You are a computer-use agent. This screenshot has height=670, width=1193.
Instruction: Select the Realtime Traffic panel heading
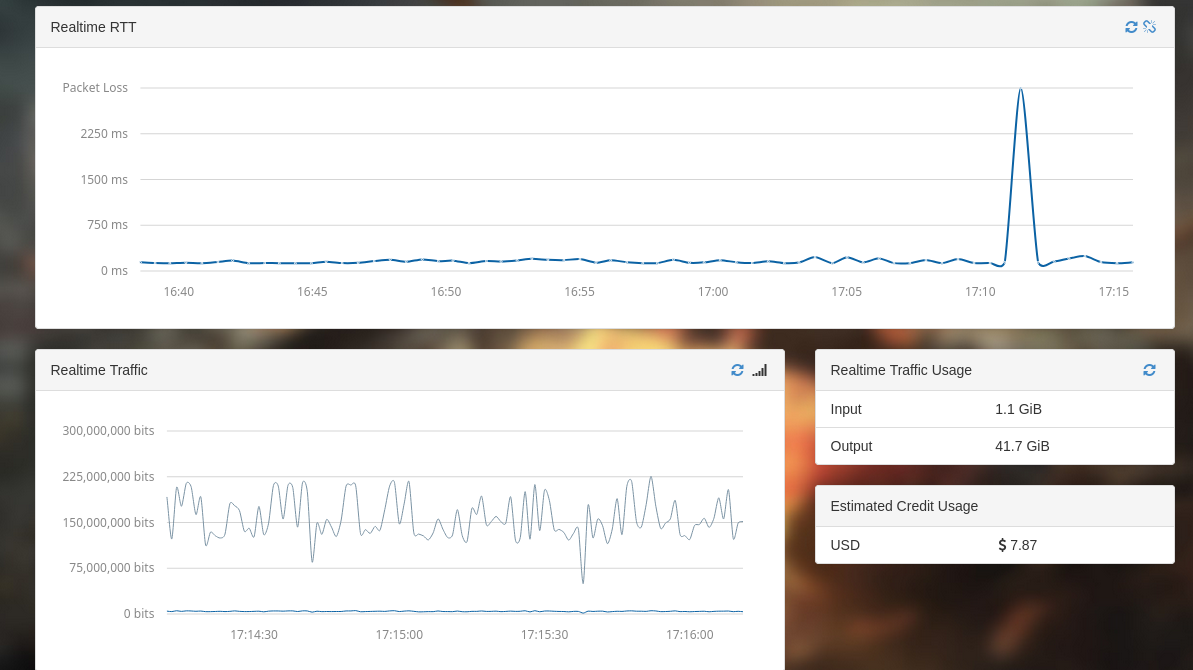99,370
